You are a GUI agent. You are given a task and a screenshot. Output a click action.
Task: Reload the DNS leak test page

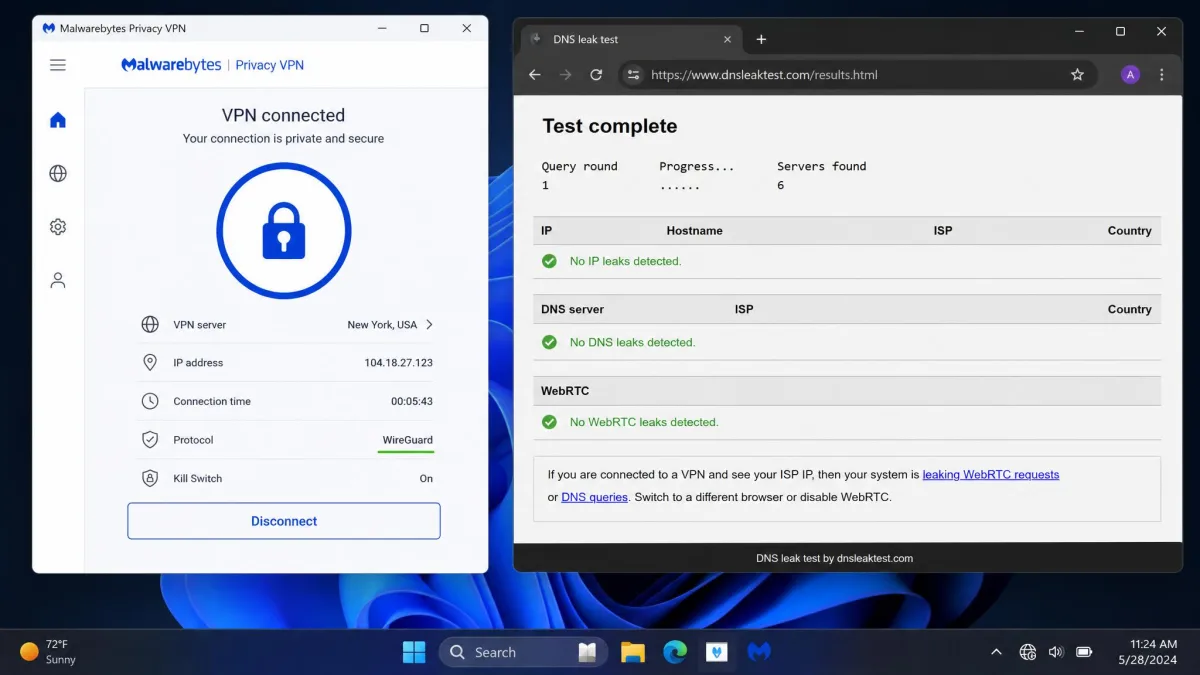596,75
